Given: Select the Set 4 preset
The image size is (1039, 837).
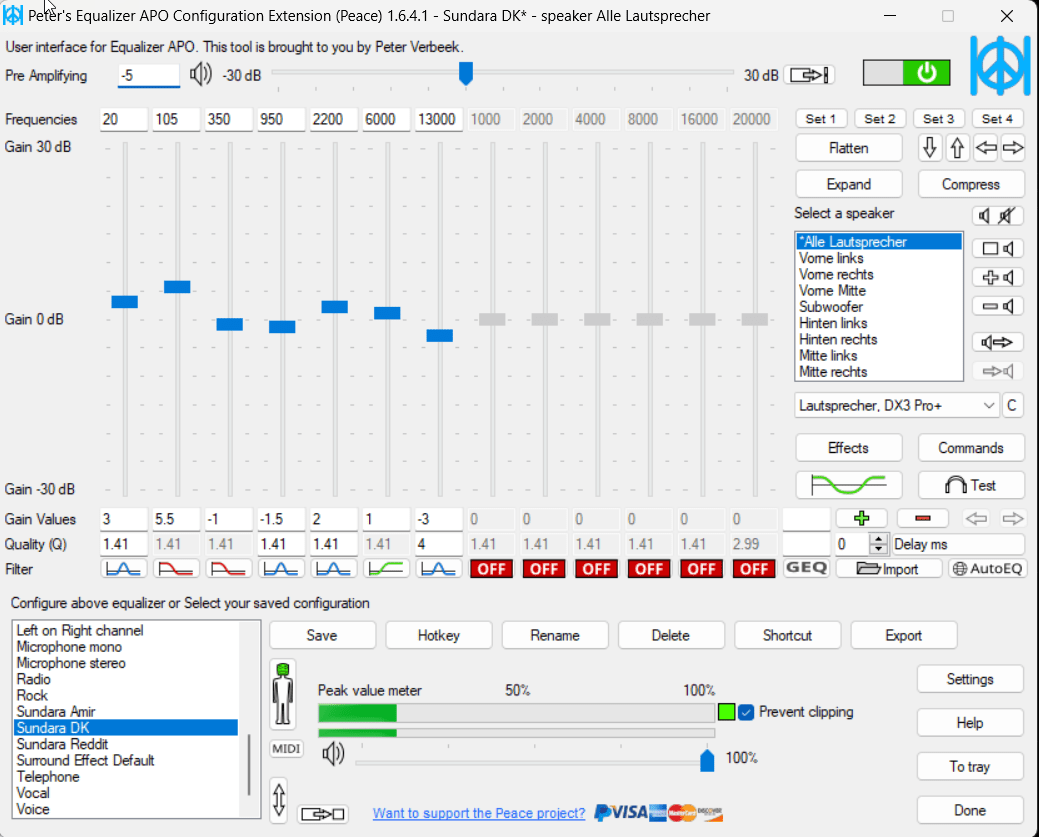Looking at the screenshot, I should (997, 119).
